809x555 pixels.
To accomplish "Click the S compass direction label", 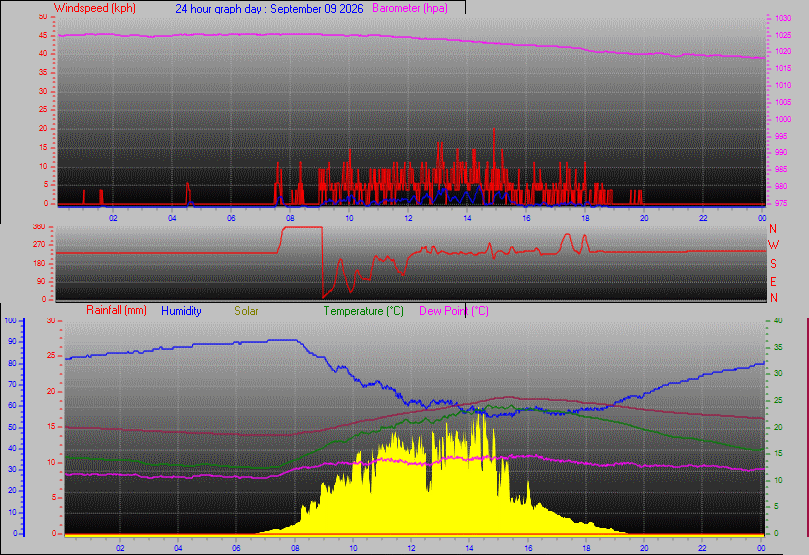I will (x=773, y=264).
